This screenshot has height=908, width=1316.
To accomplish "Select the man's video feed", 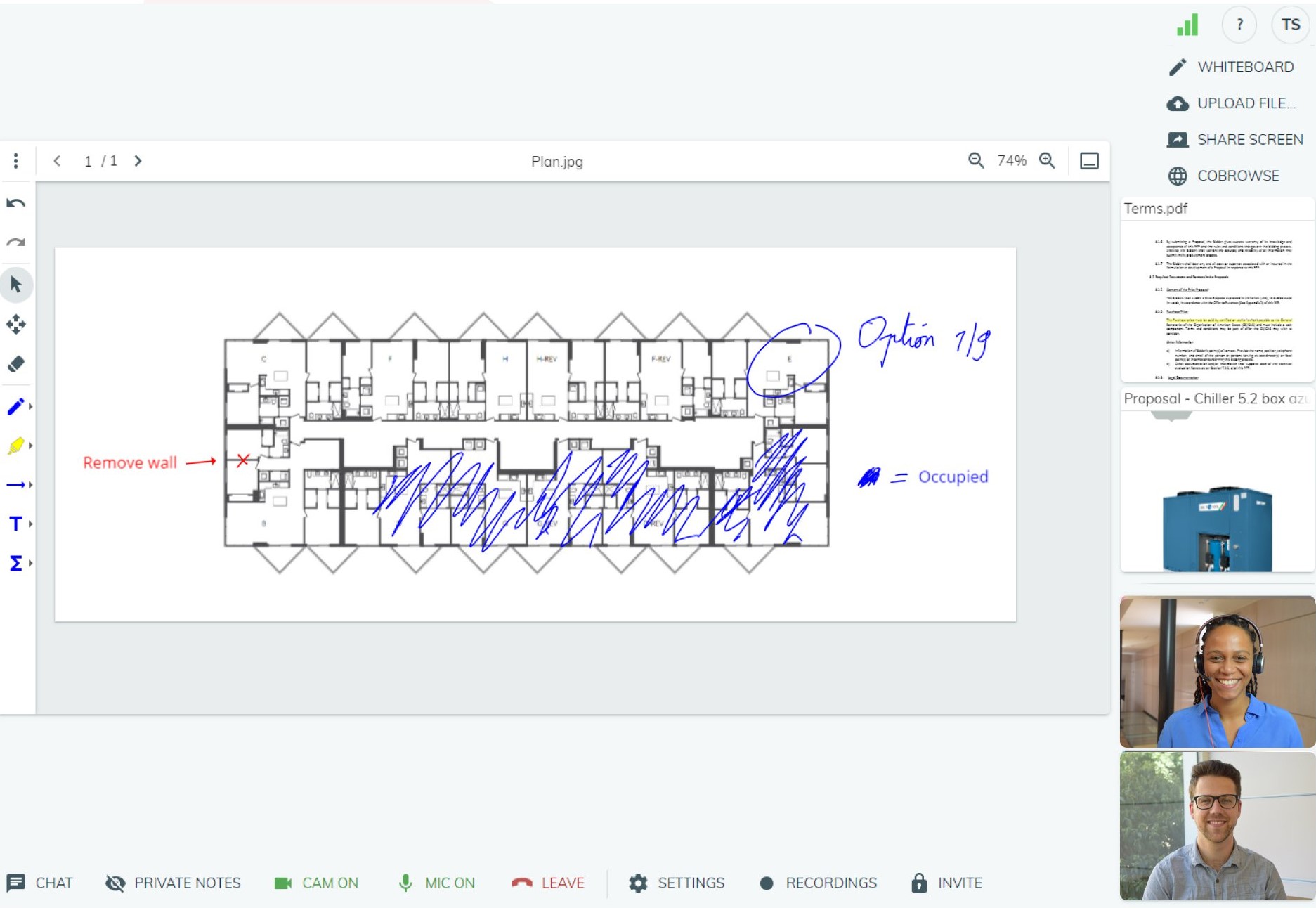I will point(1217,825).
